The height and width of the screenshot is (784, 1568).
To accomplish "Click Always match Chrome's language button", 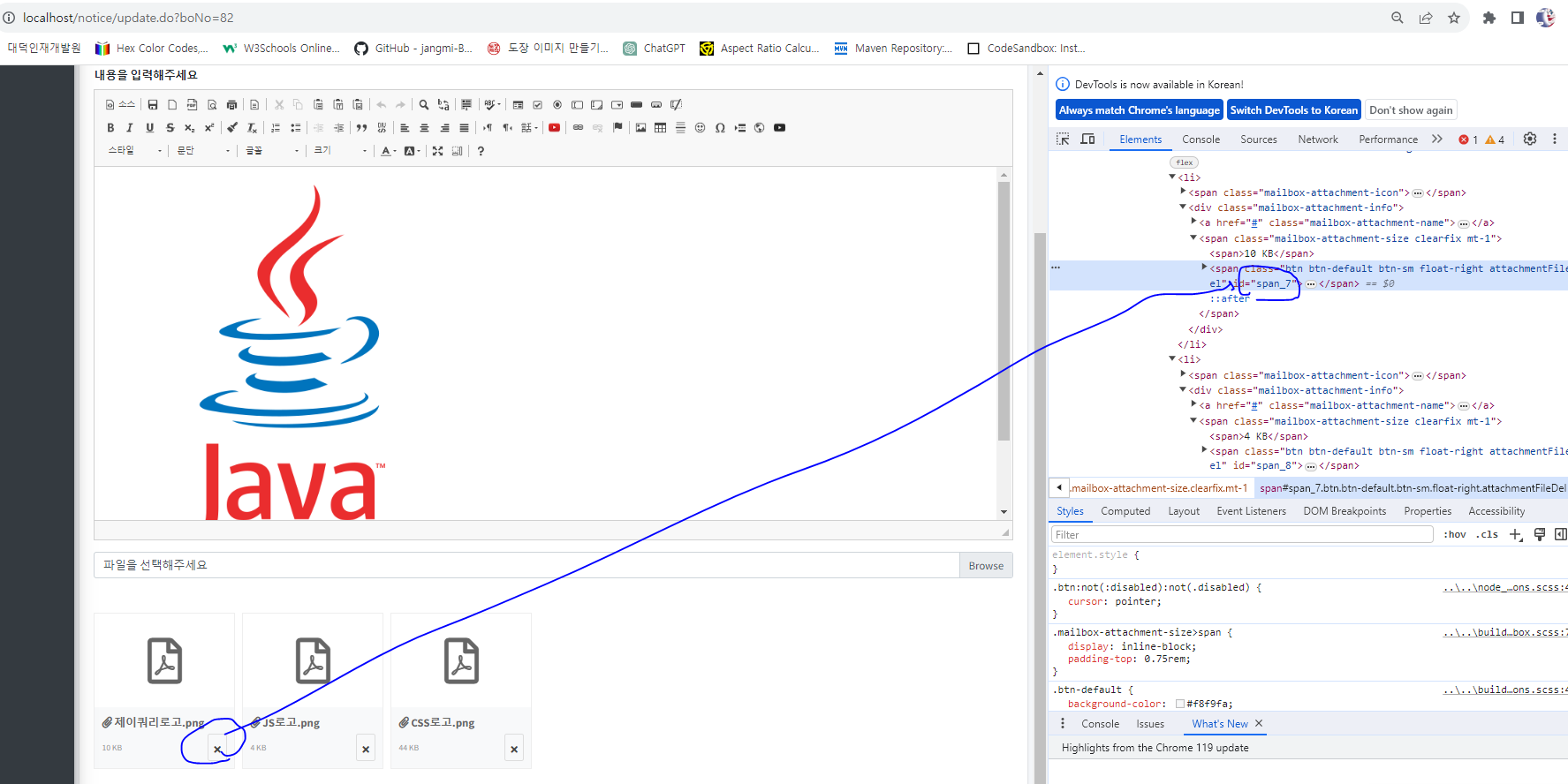I will pos(1140,110).
